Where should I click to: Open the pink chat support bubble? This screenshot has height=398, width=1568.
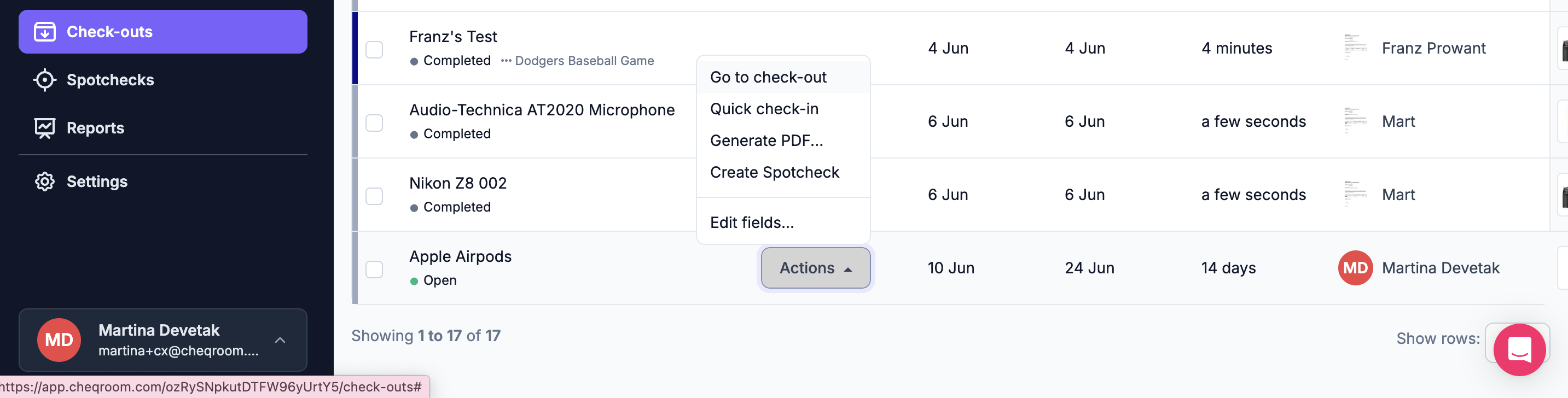[1519, 349]
